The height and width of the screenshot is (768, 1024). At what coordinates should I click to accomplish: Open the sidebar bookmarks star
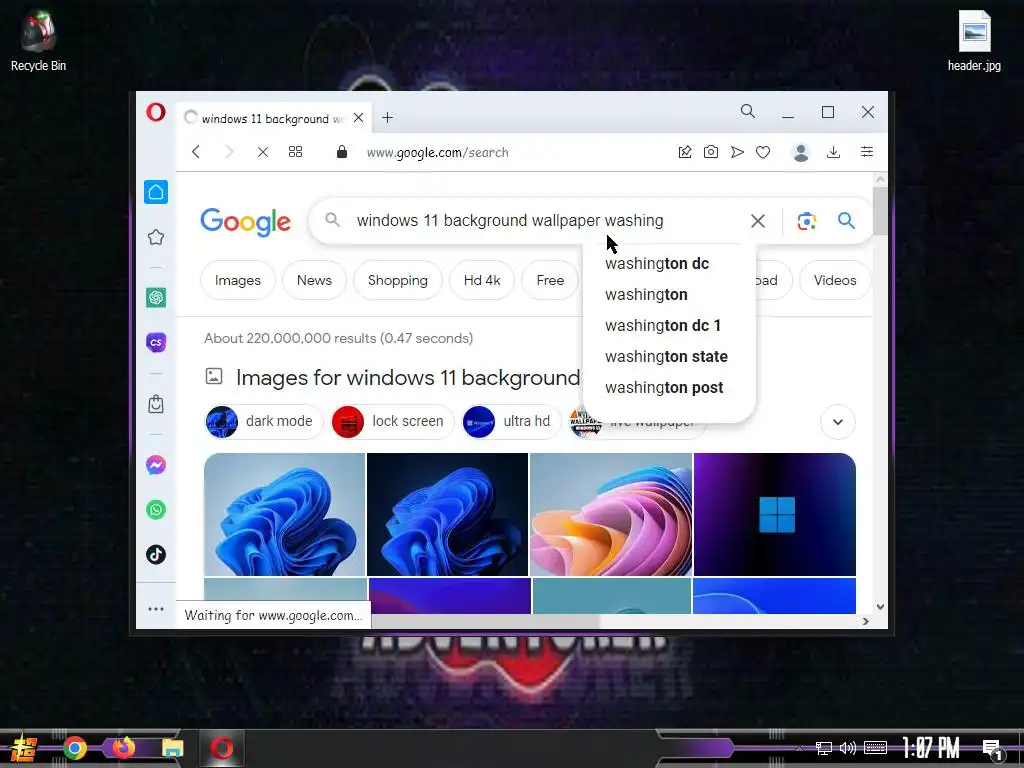(155, 237)
